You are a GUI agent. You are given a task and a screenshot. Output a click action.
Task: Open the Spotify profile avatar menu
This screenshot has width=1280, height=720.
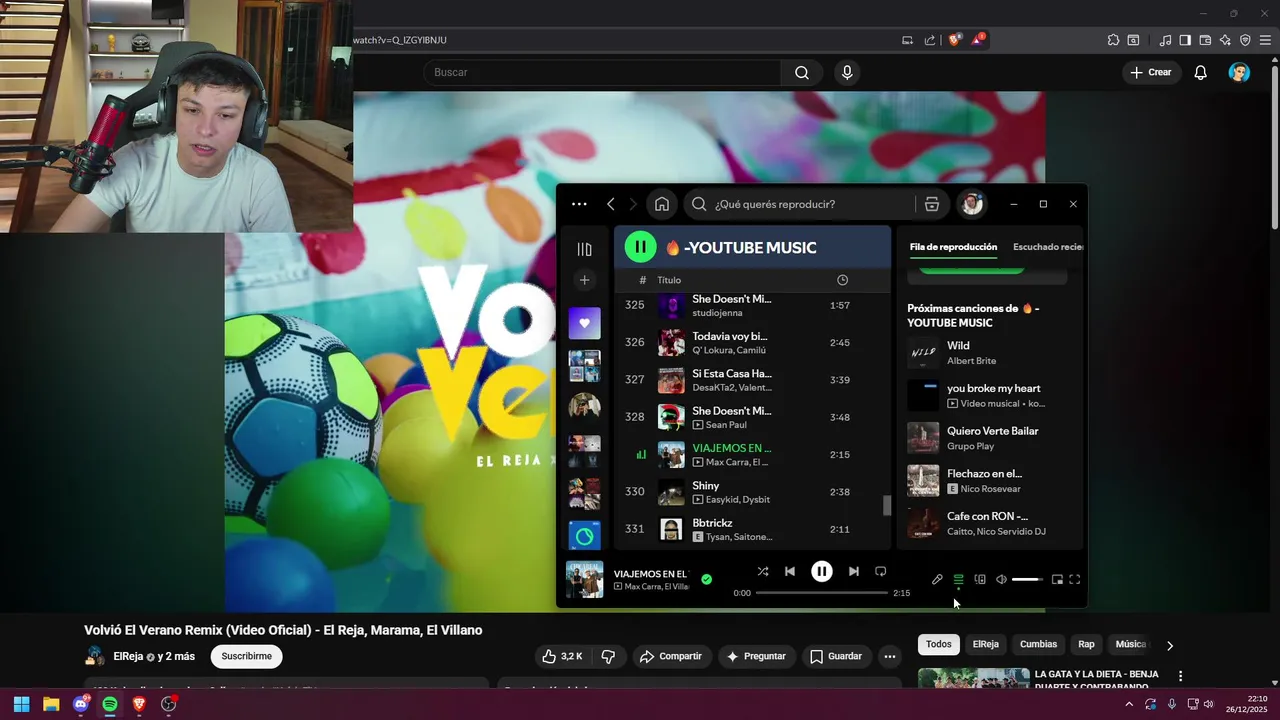pos(972,204)
